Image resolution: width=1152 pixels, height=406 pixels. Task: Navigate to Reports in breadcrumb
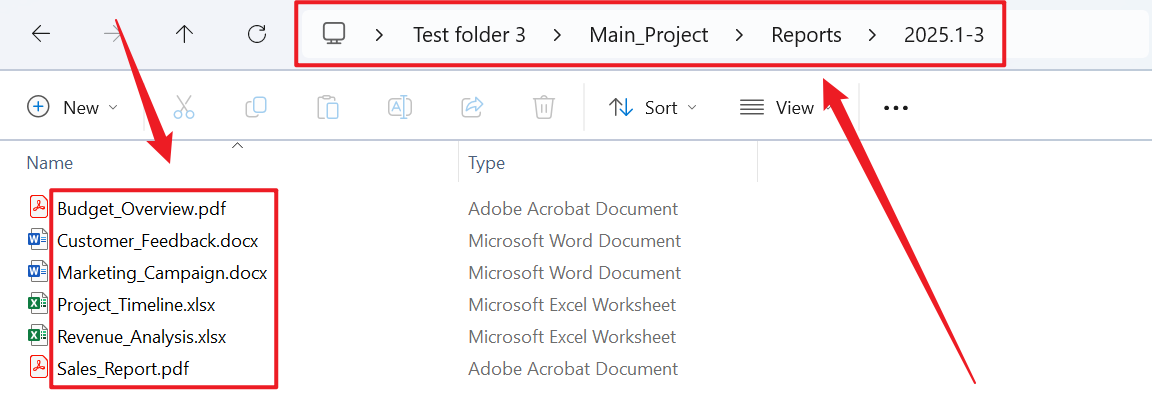806,35
